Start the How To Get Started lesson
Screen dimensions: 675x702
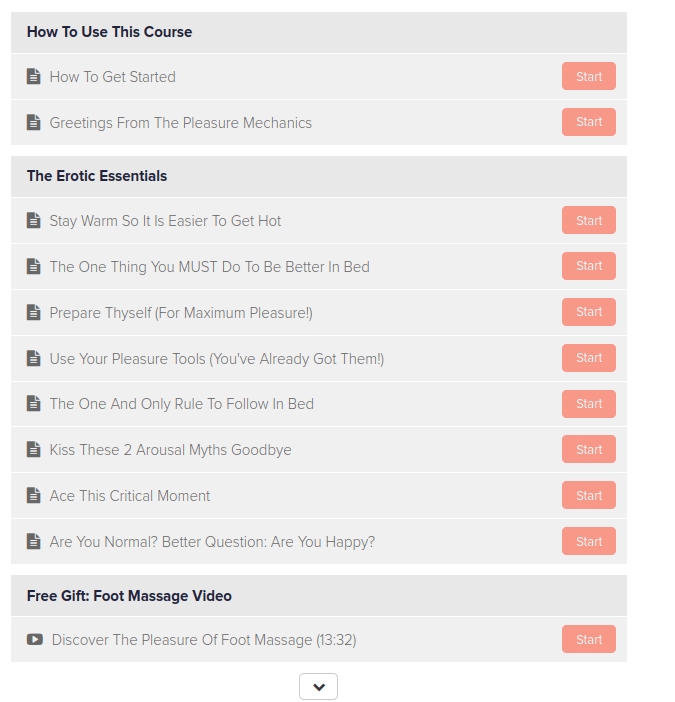(x=589, y=77)
